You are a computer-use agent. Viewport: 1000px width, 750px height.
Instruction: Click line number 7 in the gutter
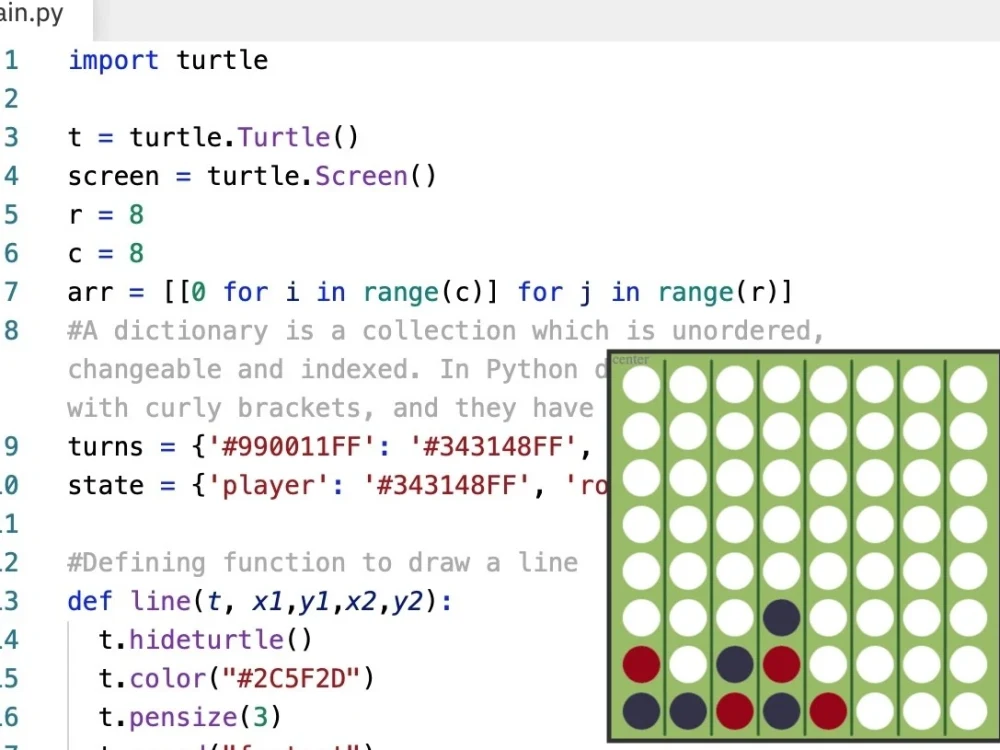12,292
